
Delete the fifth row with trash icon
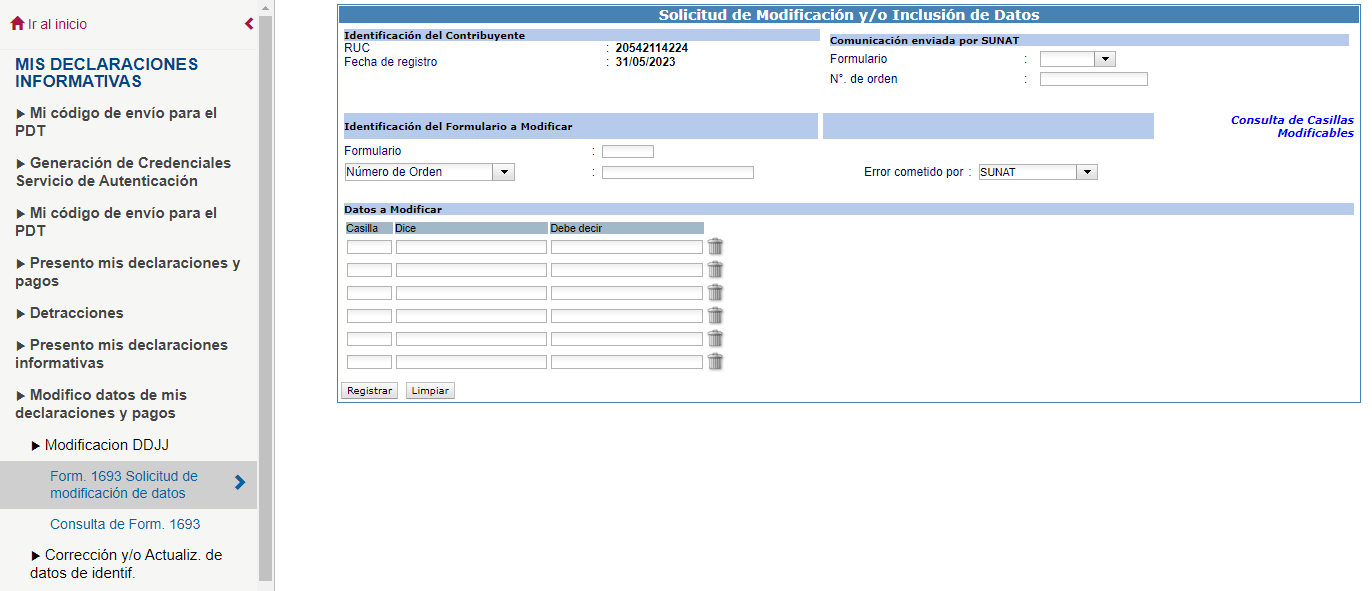coord(715,338)
